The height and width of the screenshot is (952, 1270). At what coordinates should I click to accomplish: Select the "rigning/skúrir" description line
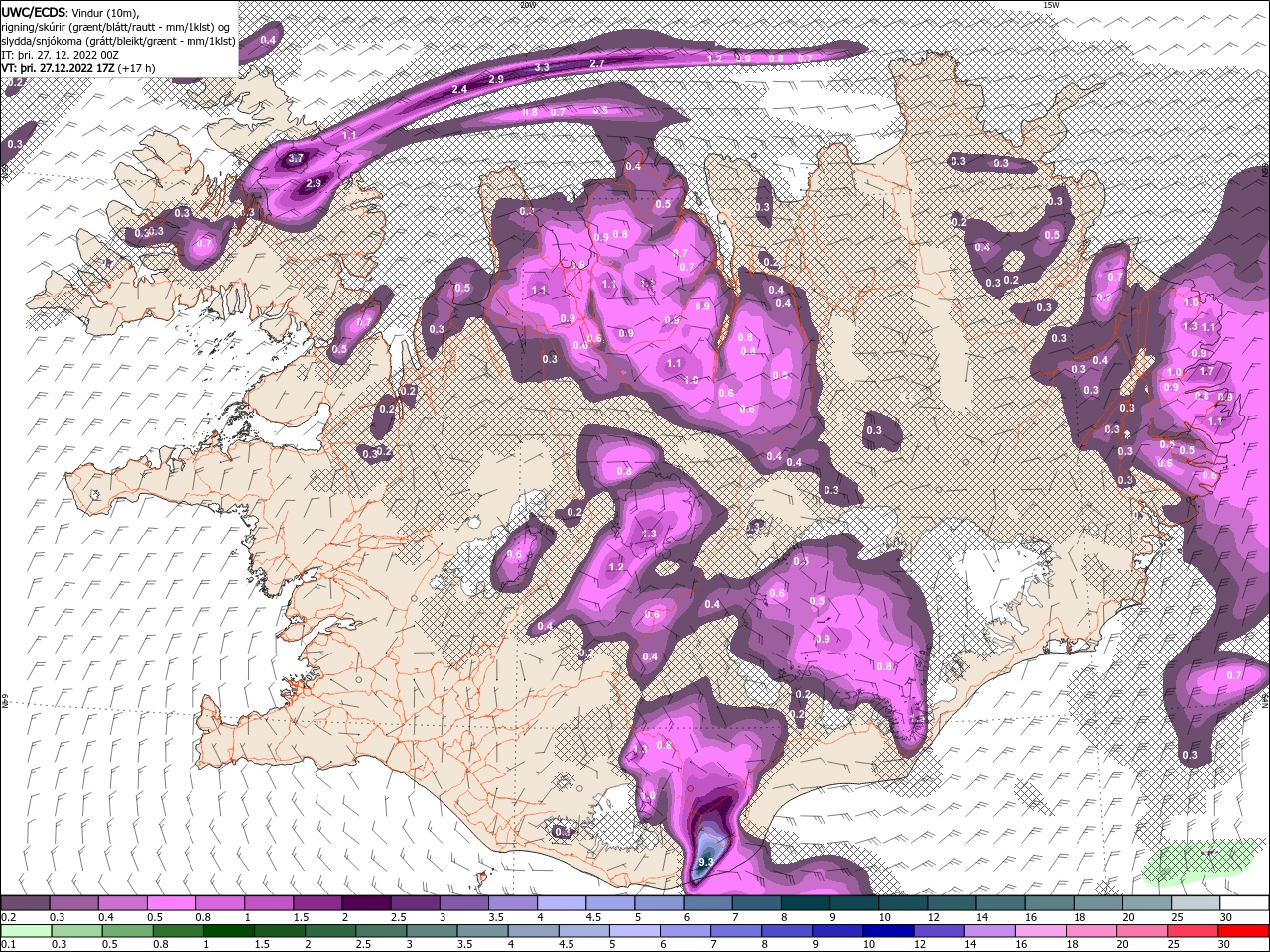point(116,27)
